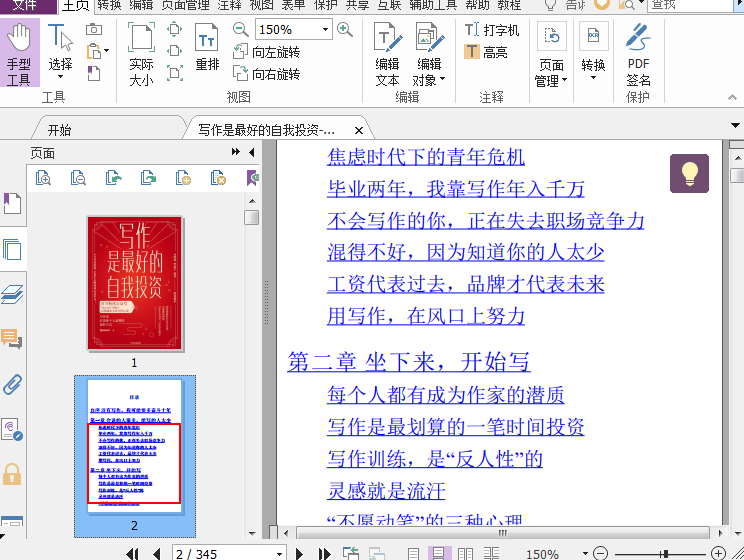The height and width of the screenshot is (560, 744).
Task: Rotate the view right (向右旋转)
Action: tap(267, 74)
